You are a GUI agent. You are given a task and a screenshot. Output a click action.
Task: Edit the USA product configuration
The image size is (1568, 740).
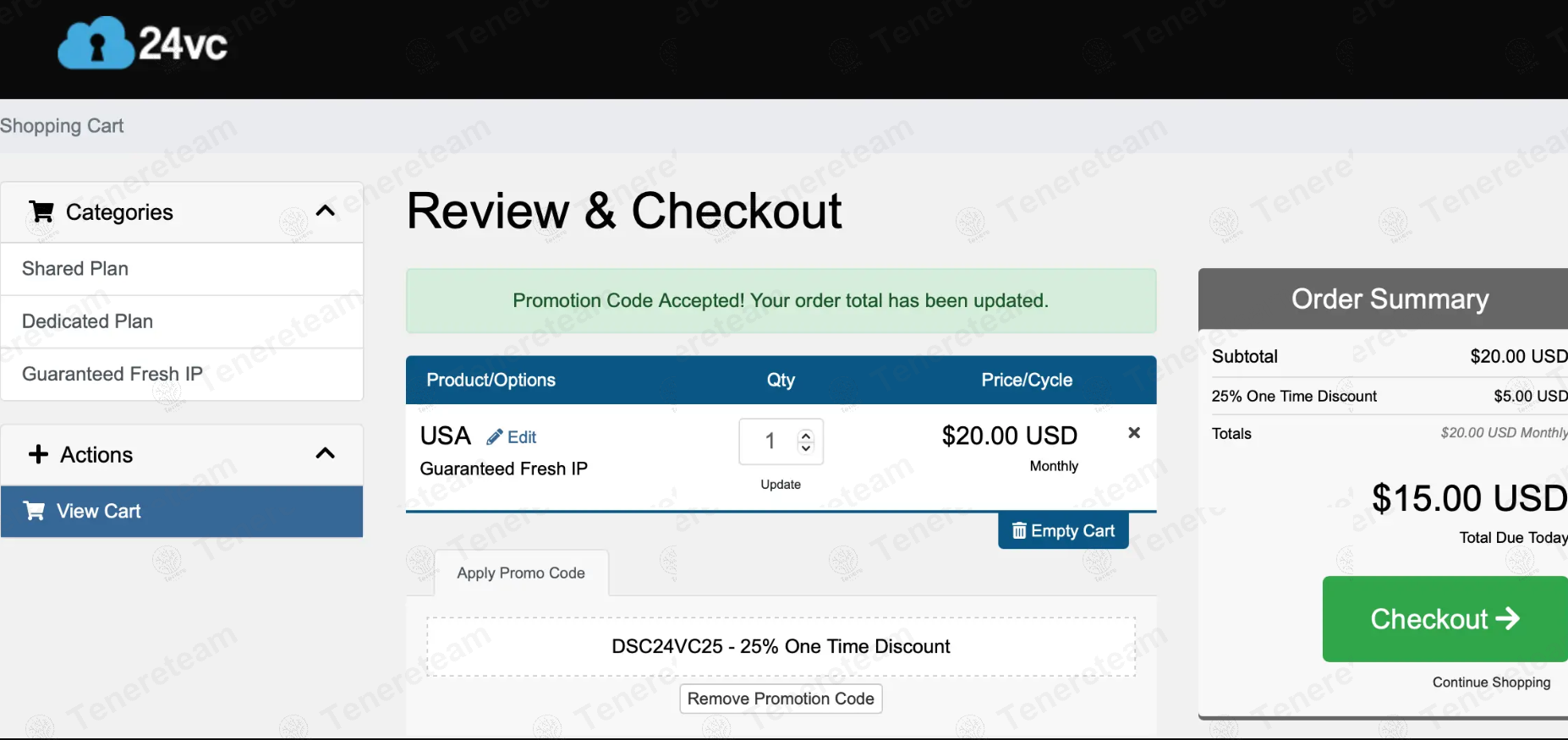pyautogui.click(x=512, y=437)
